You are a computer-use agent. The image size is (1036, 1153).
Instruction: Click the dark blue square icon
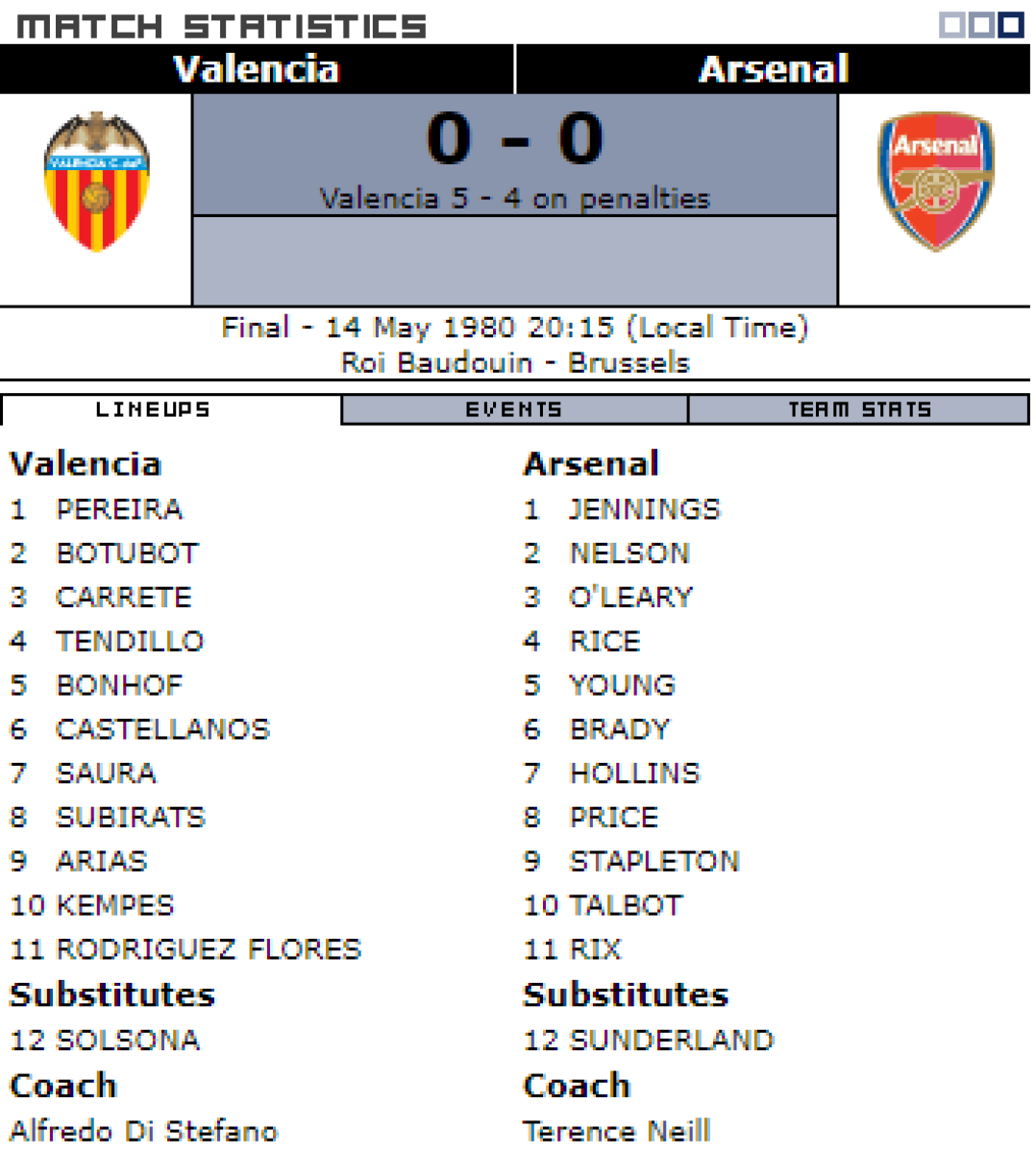[1011, 25]
